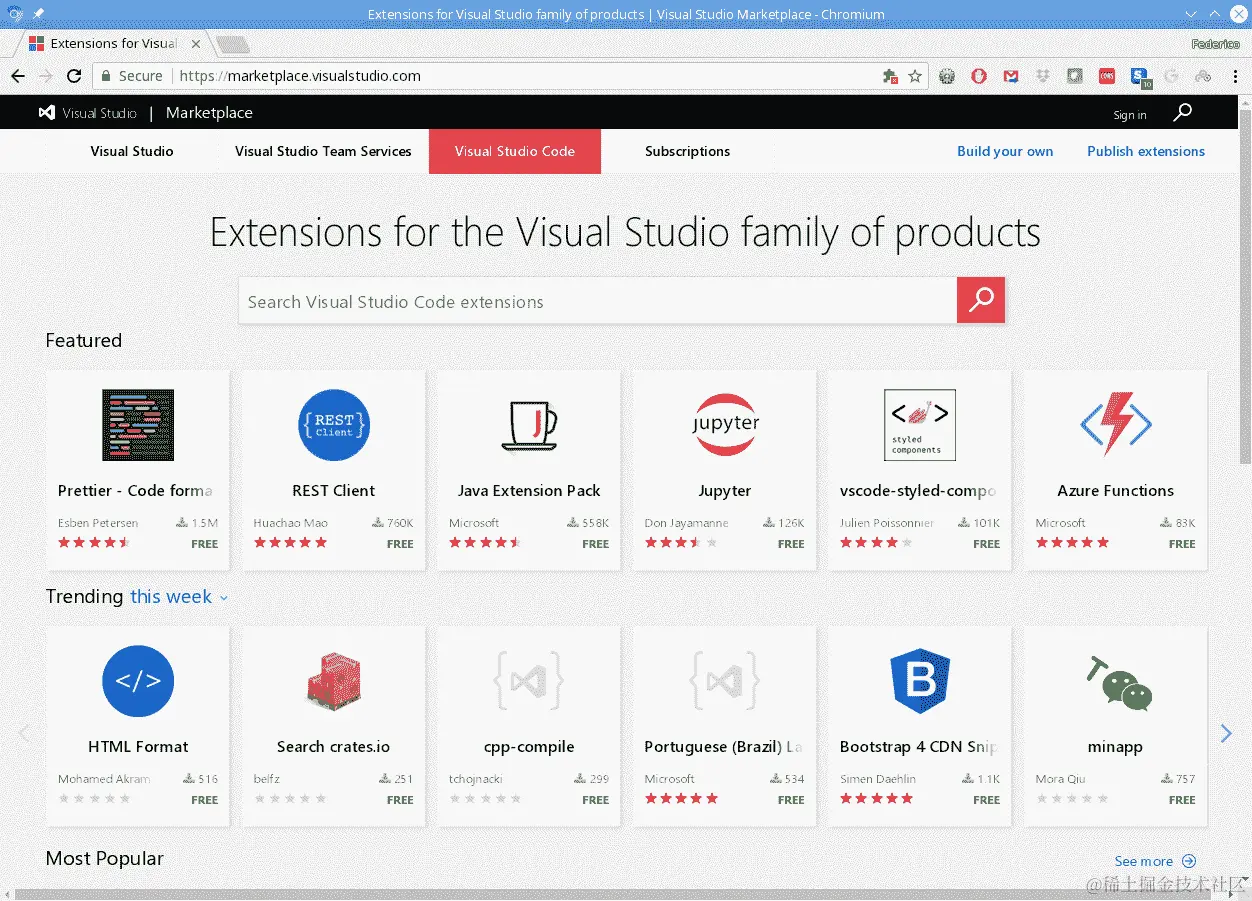Click 'Esben Petersen' publisher name
Screen dimensions: 1252x901
98,523
